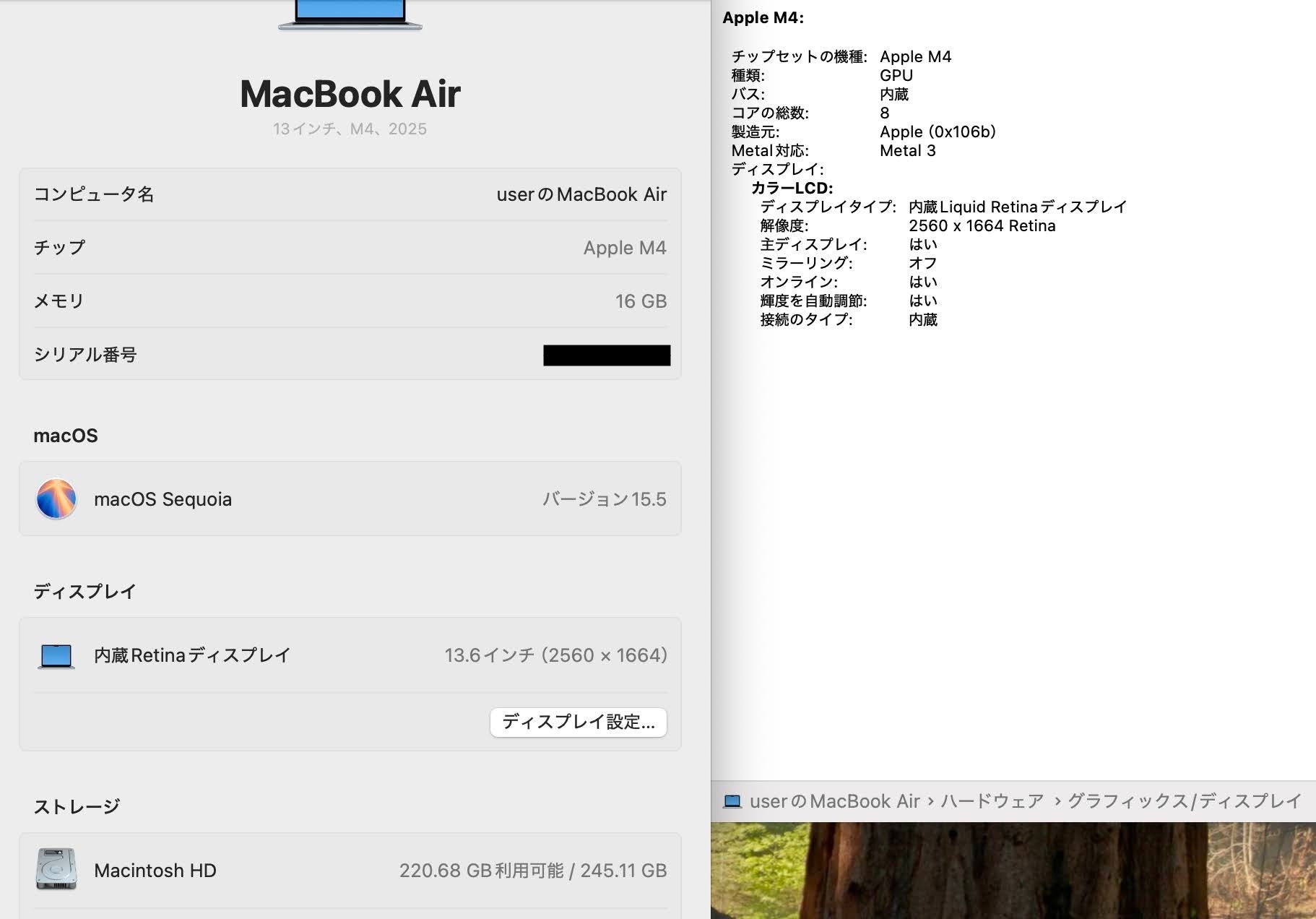Click the 16 GB memory value
Screen dimensions: 1316x919
point(641,301)
